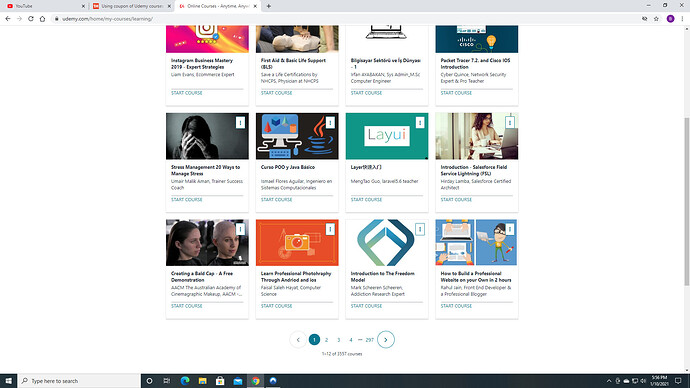The height and width of the screenshot is (388, 690).
Task: Click the Packet Tracer Cisco course thumbnail
Action: click(477, 39)
